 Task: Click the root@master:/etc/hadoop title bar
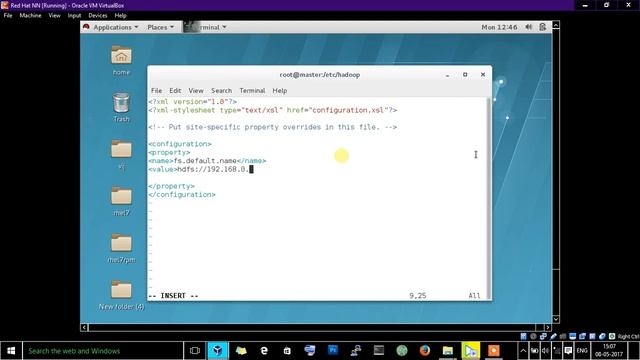click(320, 75)
